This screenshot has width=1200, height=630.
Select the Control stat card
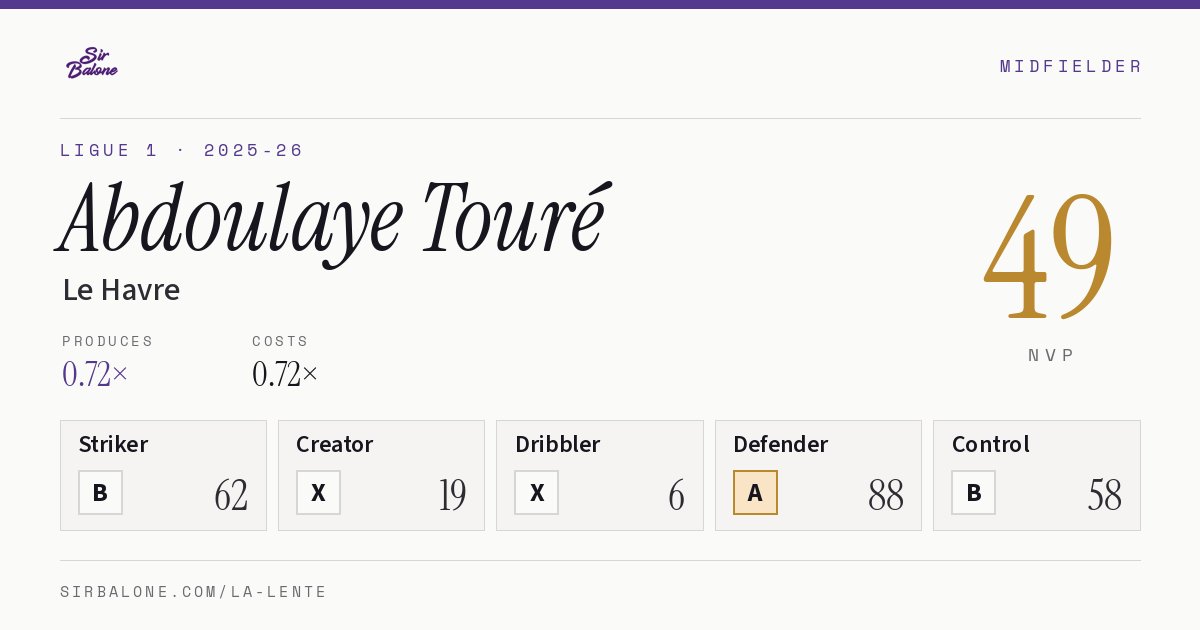point(1036,475)
